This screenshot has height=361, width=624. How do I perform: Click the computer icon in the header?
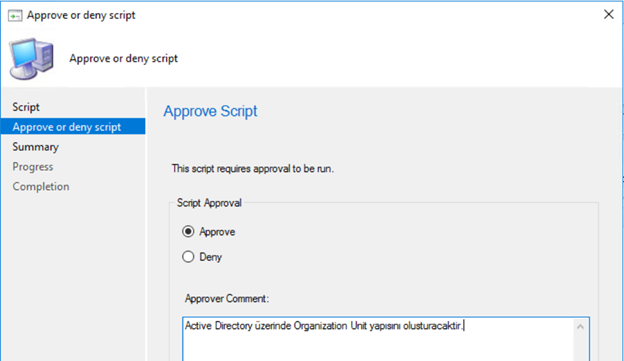pyautogui.click(x=31, y=59)
